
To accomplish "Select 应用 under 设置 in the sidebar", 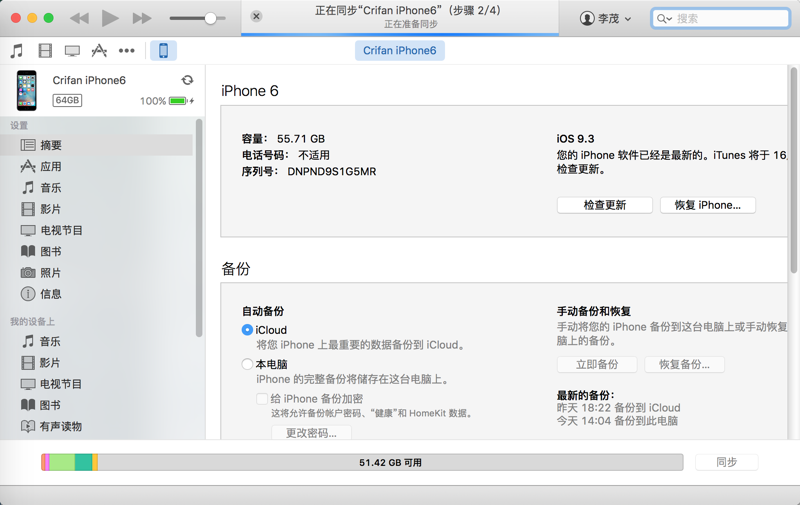I will coord(96,166).
